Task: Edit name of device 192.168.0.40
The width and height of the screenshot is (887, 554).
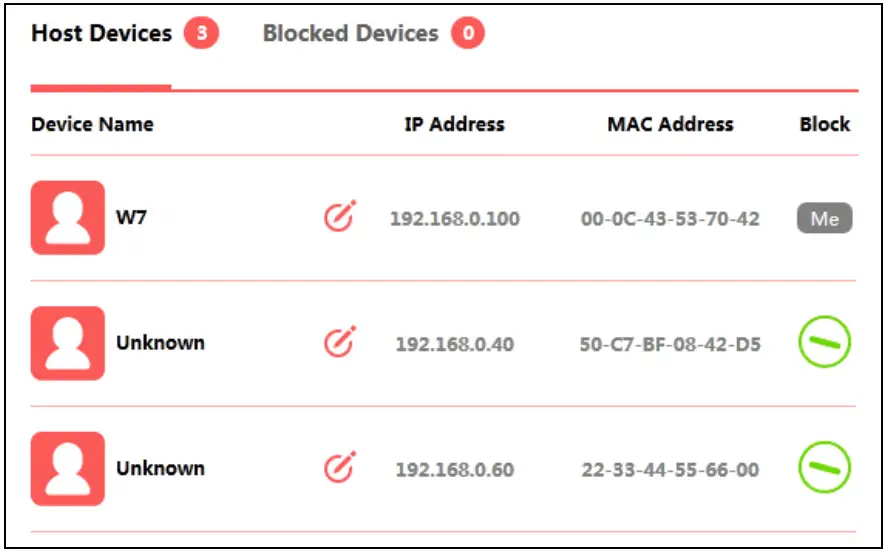Action: tap(339, 343)
